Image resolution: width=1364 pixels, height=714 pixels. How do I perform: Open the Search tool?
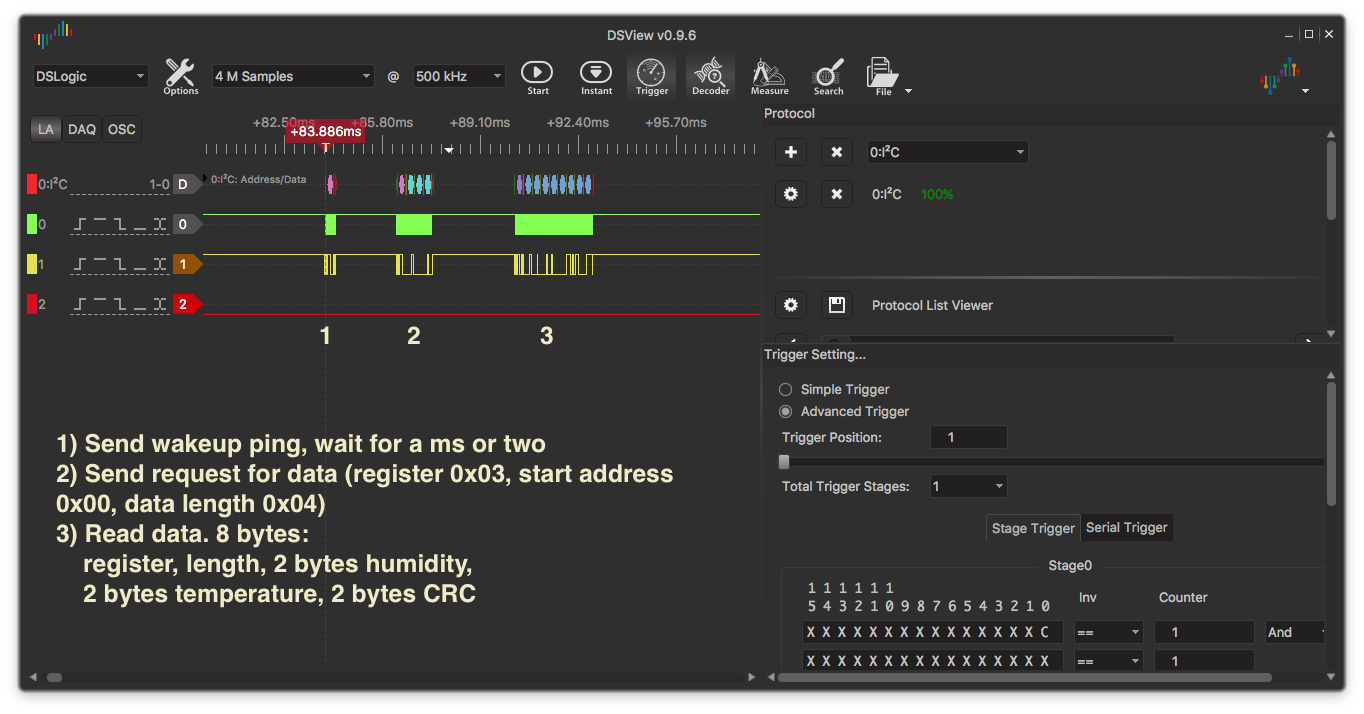tap(828, 75)
